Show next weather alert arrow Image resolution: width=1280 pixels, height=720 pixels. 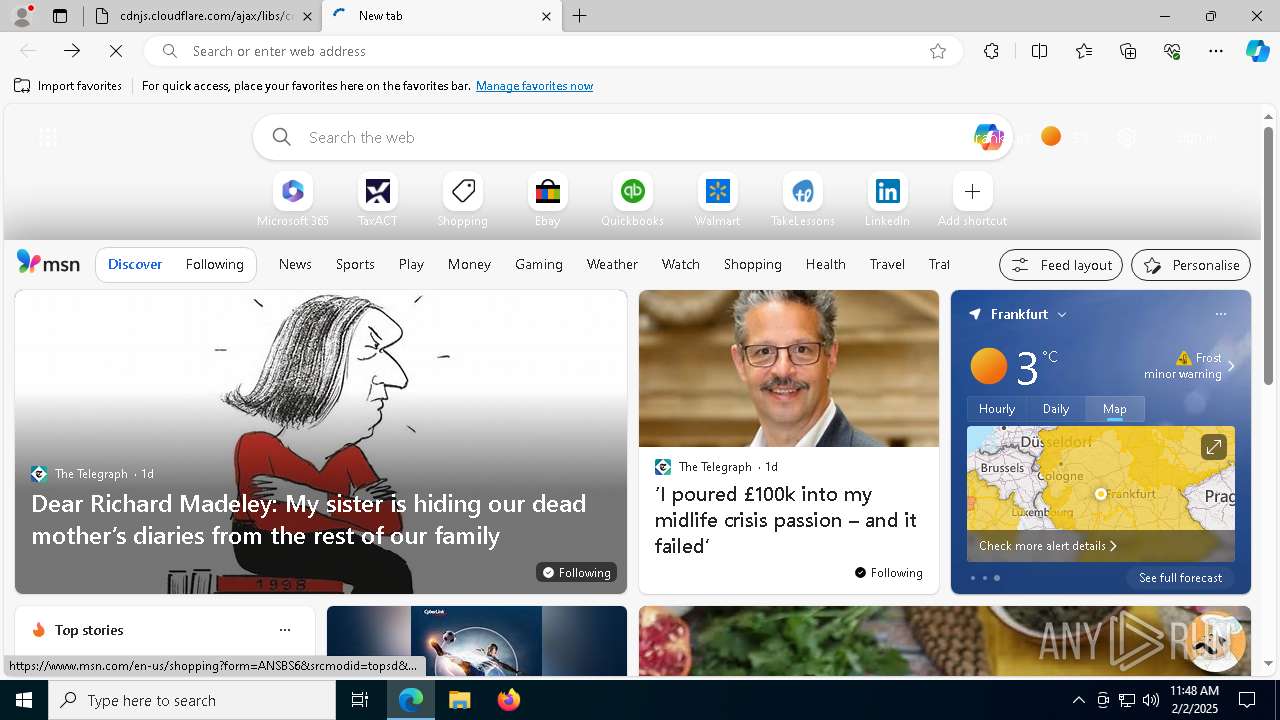tap(1231, 366)
